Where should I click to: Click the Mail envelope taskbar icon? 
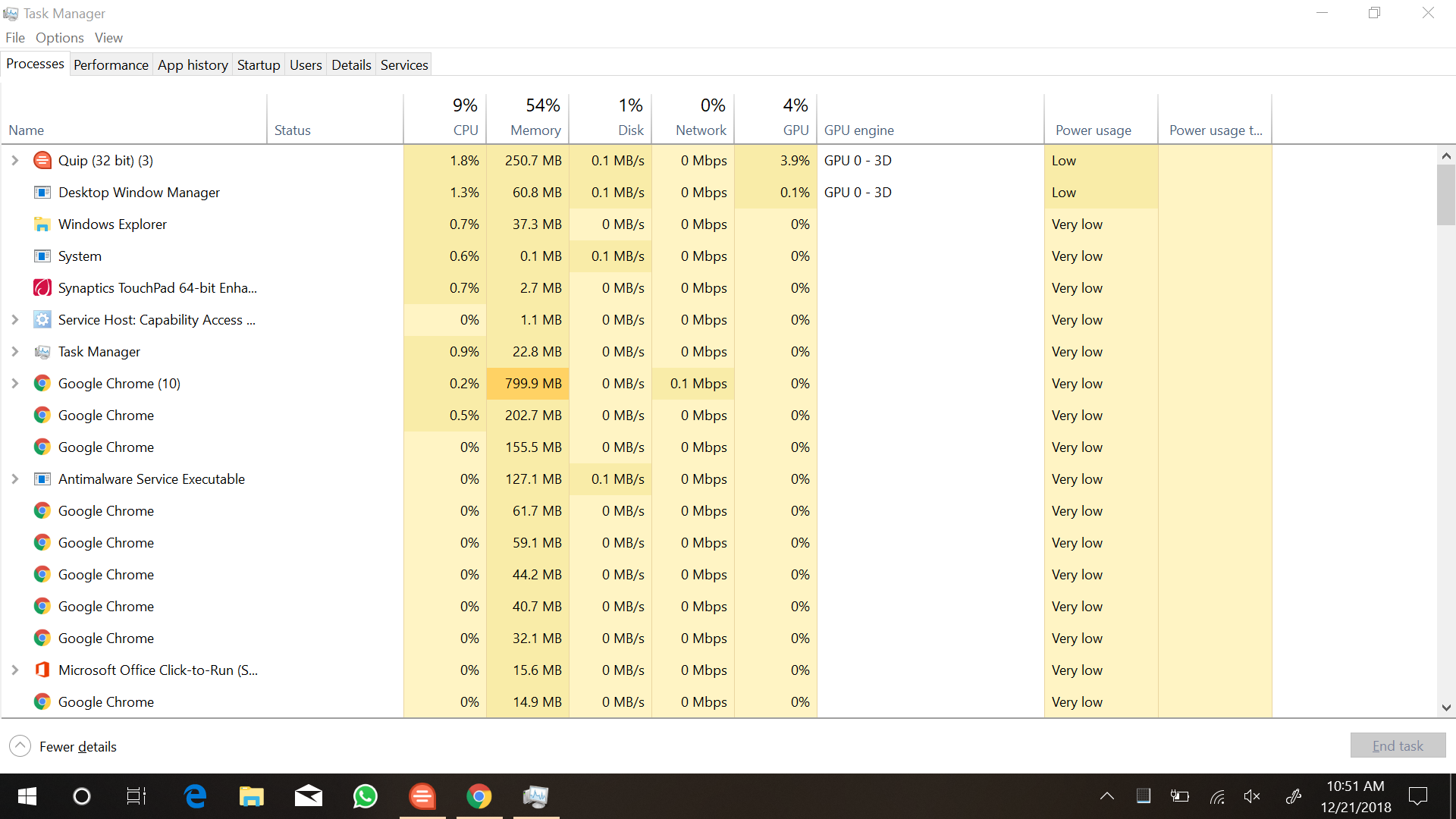pyautogui.click(x=308, y=796)
